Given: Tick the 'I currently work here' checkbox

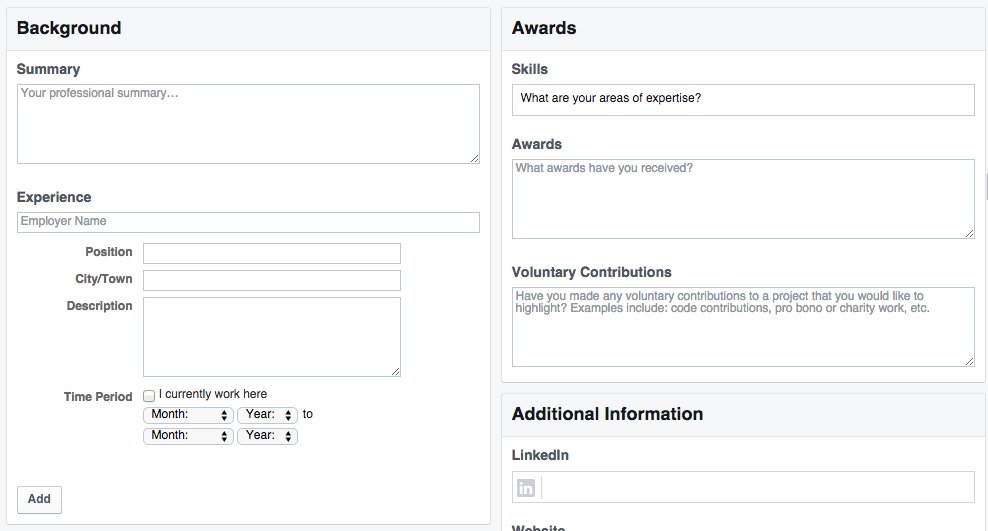Looking at the screenshot, I should coord(149,395).
